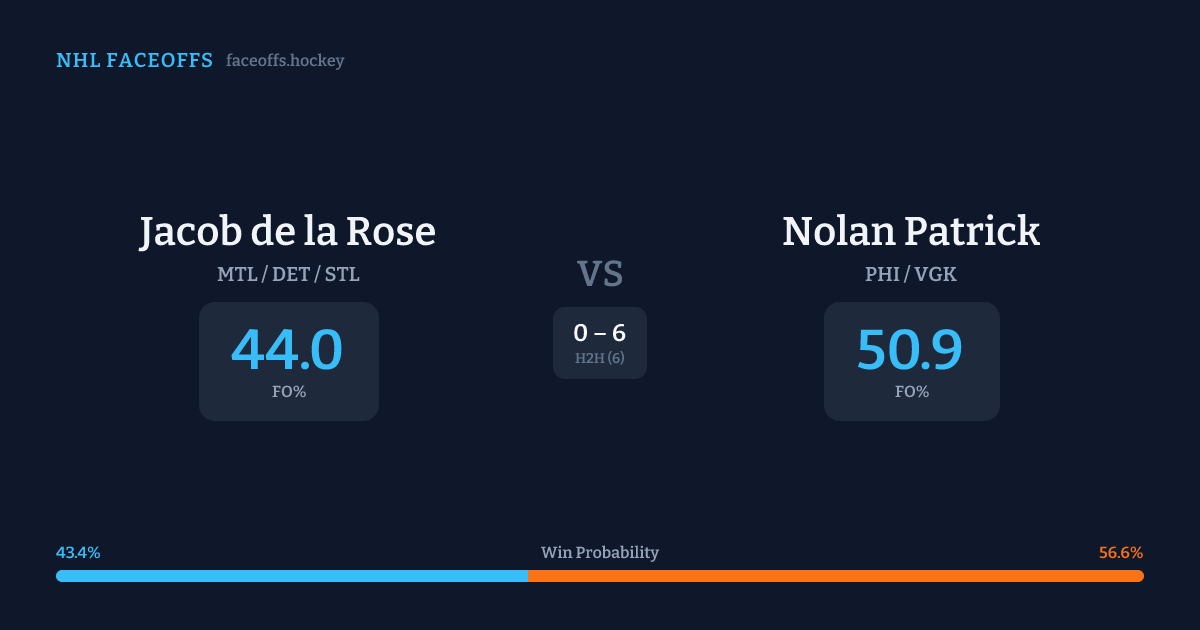The image size is (1200, 630).
Task: Click the MTL / DET / STL team list
Action: coord(288,274)
